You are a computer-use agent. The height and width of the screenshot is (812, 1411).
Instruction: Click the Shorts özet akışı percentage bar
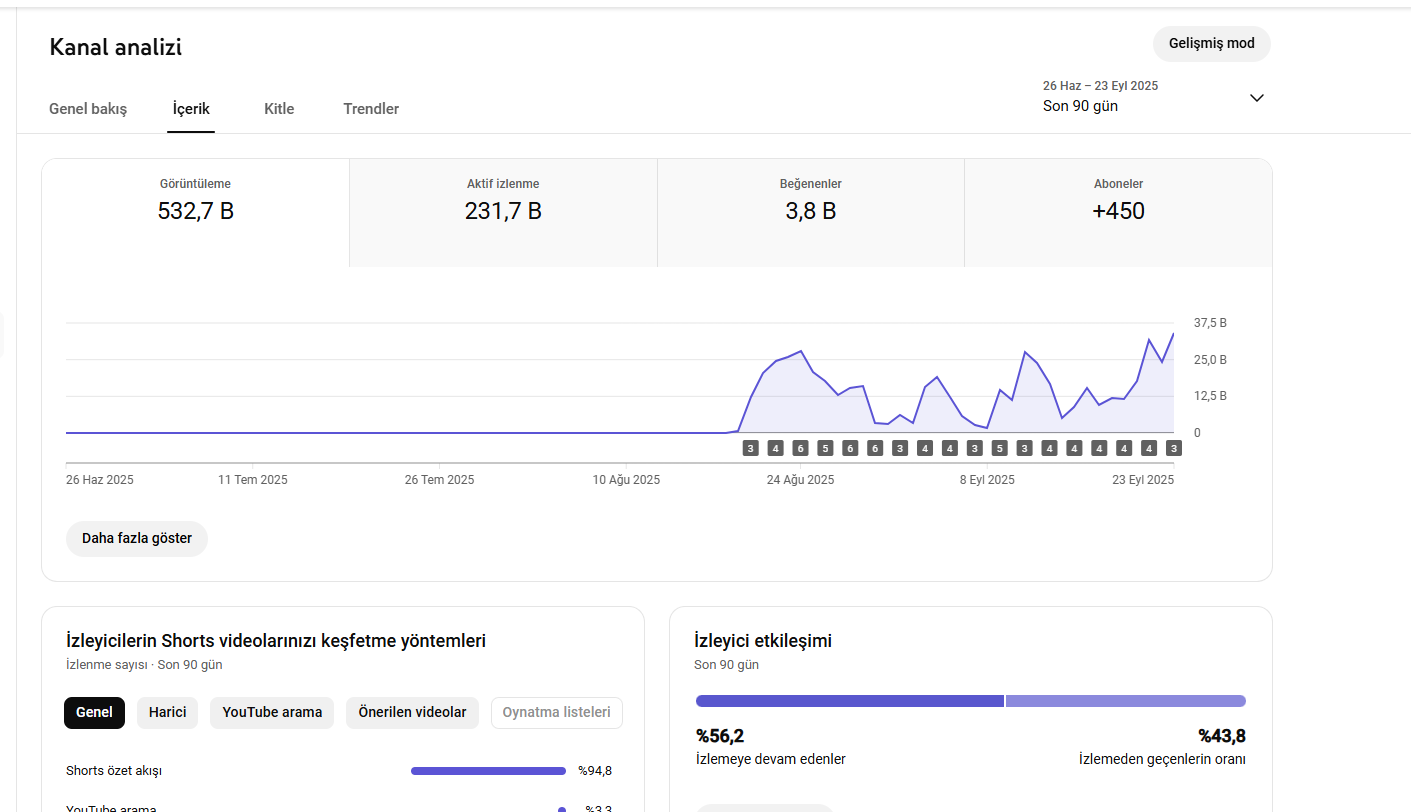(x=488, y=771)
